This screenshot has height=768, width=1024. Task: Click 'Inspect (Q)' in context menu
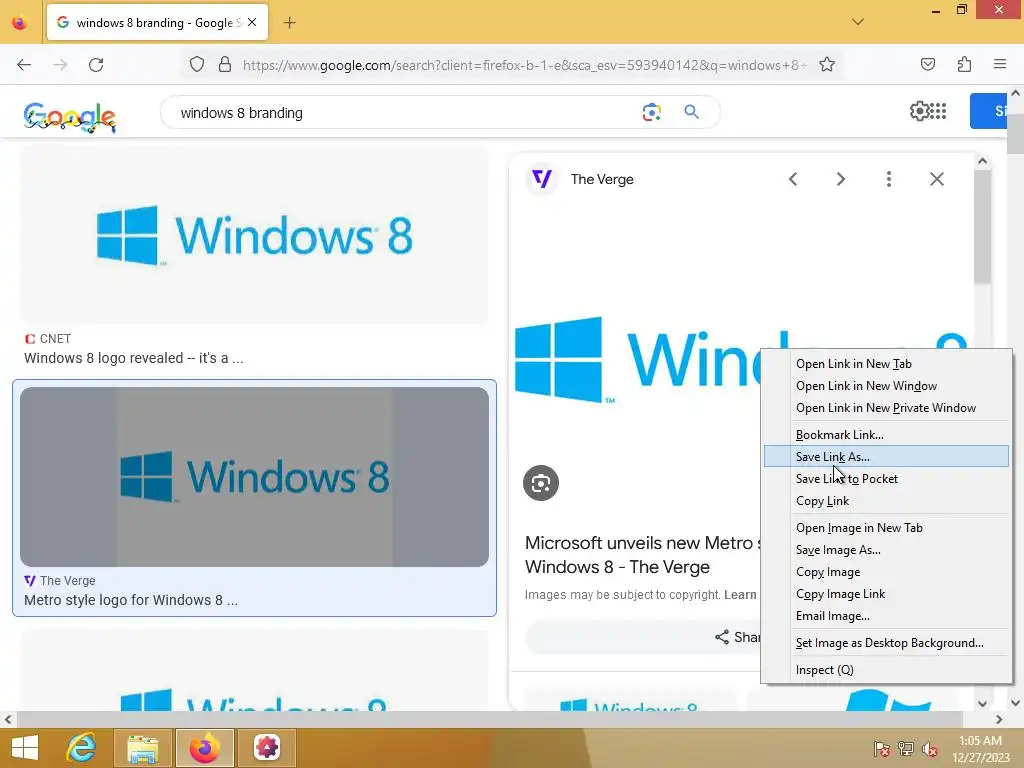(886, 670)
